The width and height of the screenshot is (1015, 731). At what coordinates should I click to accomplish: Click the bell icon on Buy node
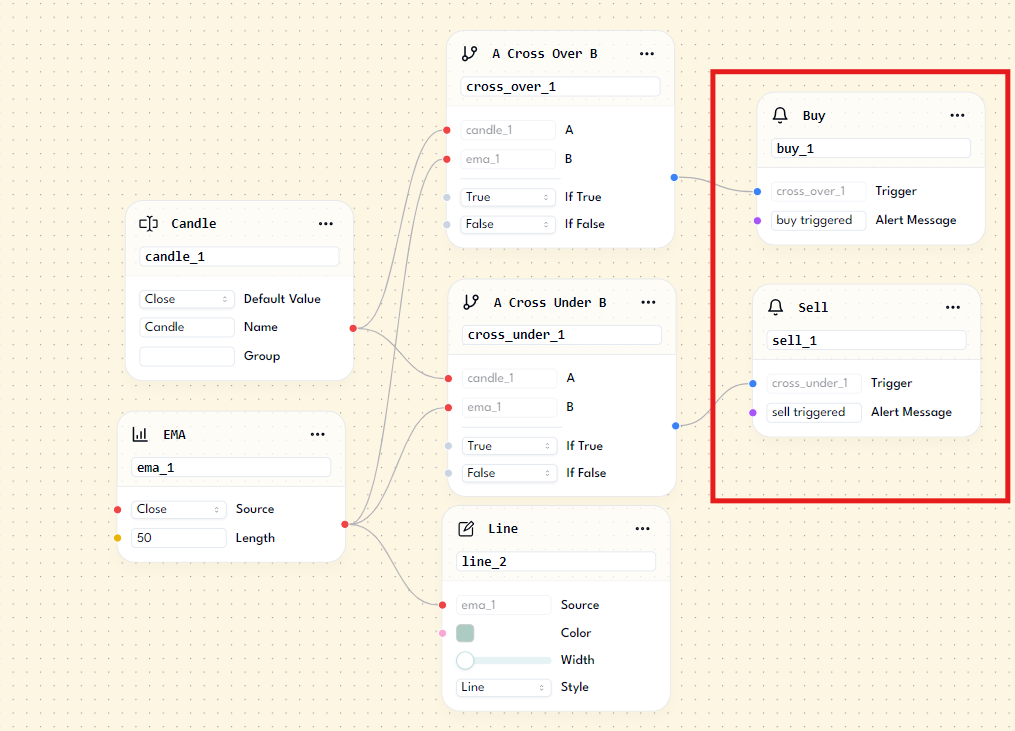pos(781,116)
